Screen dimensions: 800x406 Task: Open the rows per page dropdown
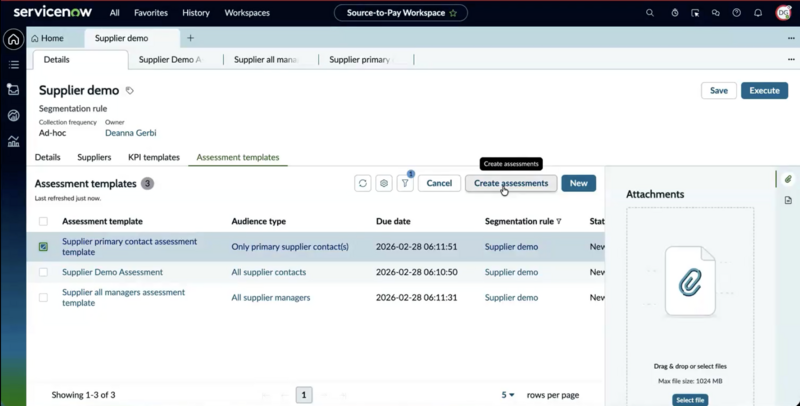(508, 395)
